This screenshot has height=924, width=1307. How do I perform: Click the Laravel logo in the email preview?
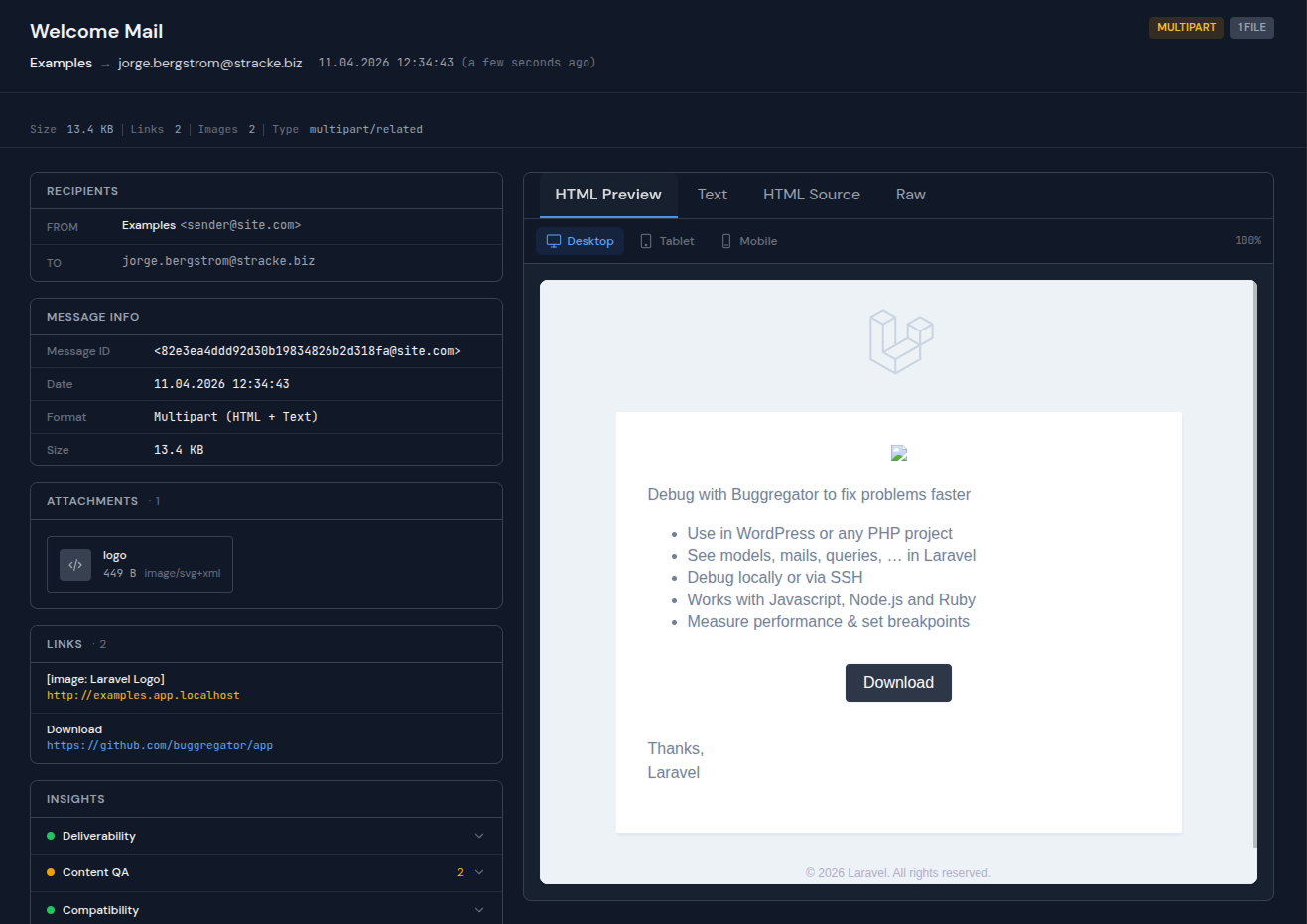[898, 341]
